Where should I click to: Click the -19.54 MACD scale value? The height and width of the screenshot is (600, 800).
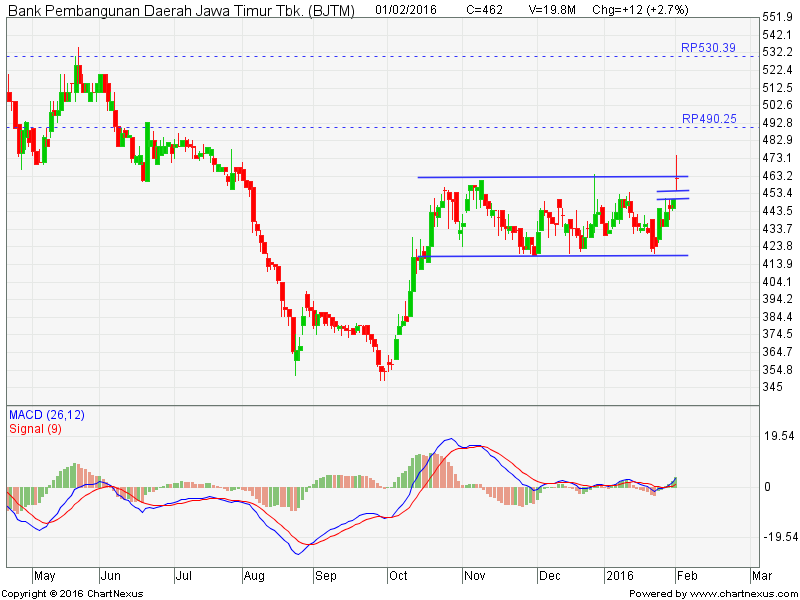(x=778, y=537)
